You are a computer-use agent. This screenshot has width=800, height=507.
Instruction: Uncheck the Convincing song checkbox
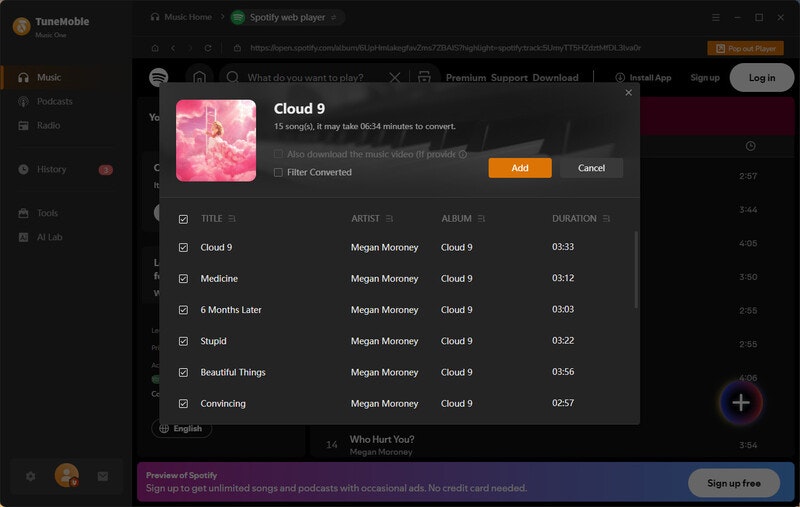(183, 403)
